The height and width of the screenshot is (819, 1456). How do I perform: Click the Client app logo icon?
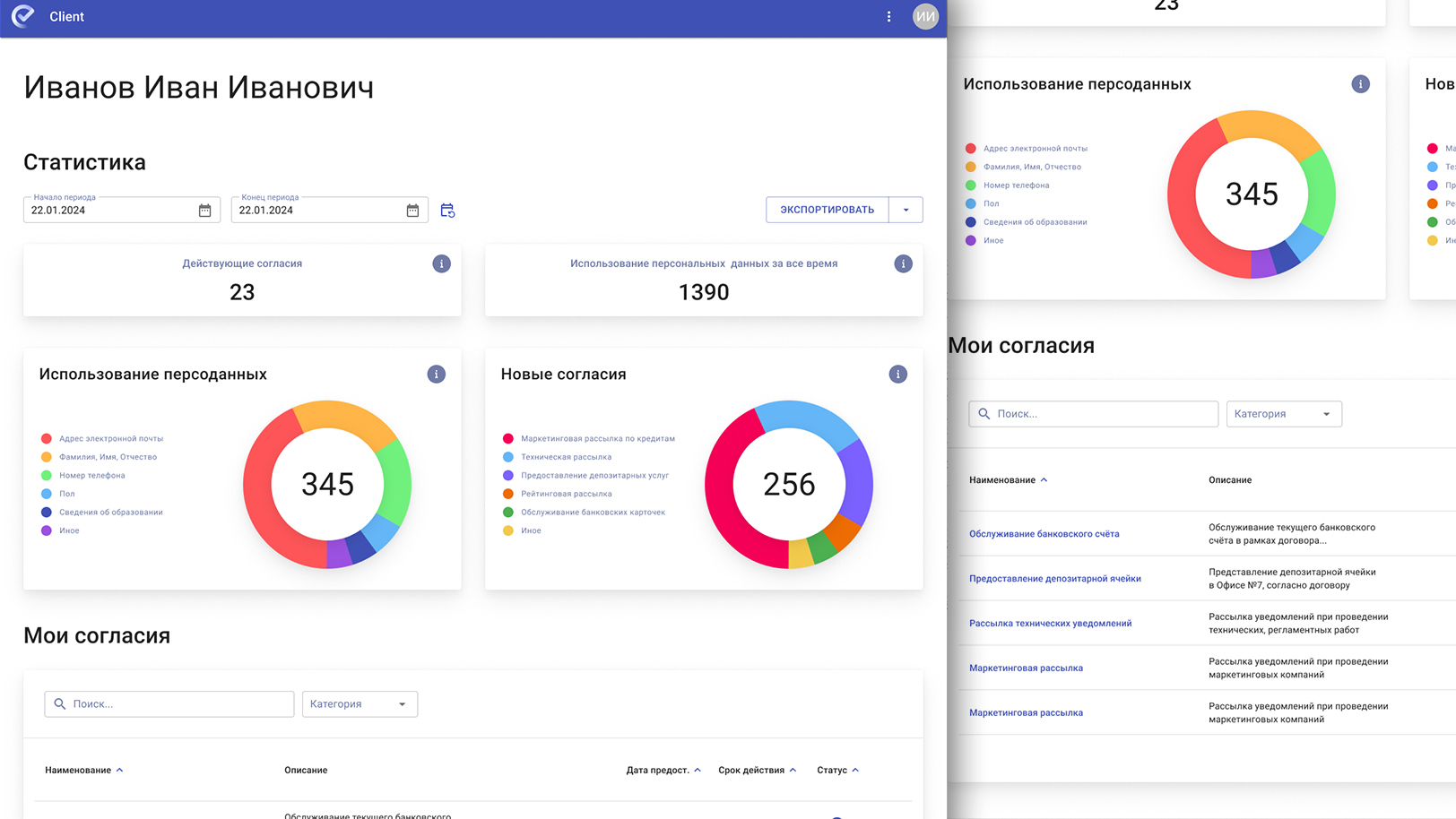point(23,16)
